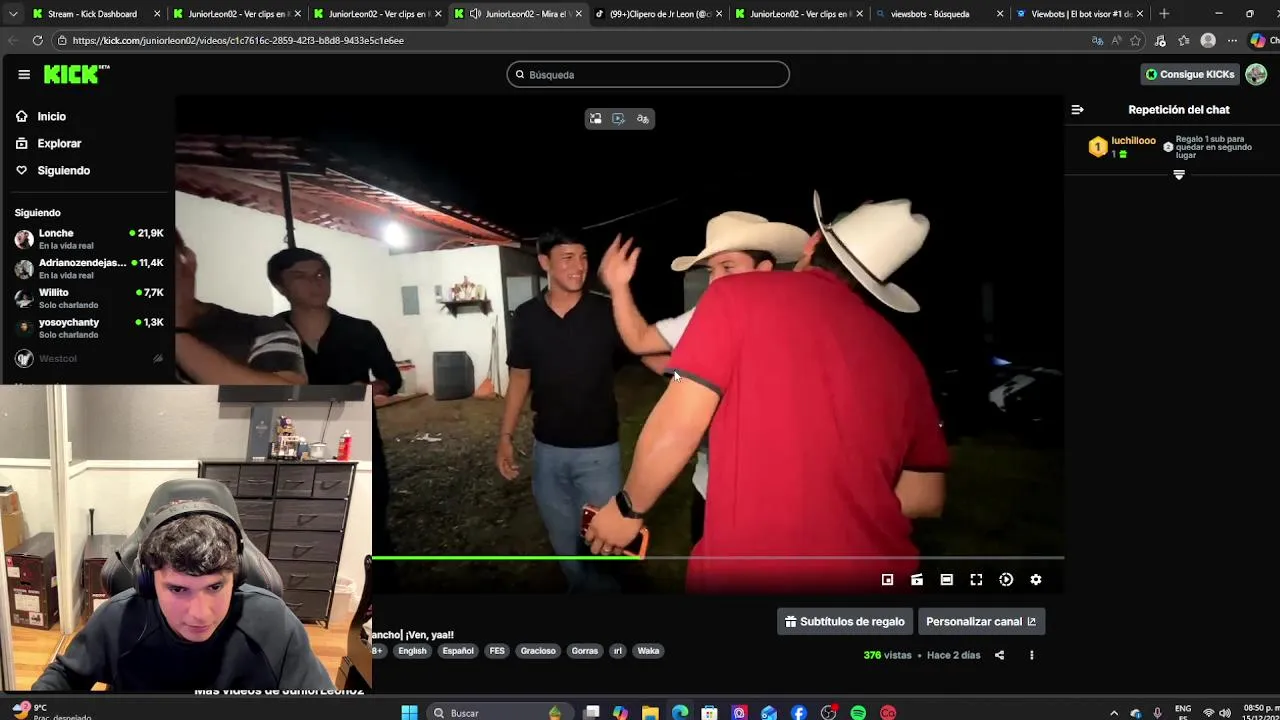Click the browser address bar URL
The height and width of the screenshot is (720, 1280).
coord(238,41)
